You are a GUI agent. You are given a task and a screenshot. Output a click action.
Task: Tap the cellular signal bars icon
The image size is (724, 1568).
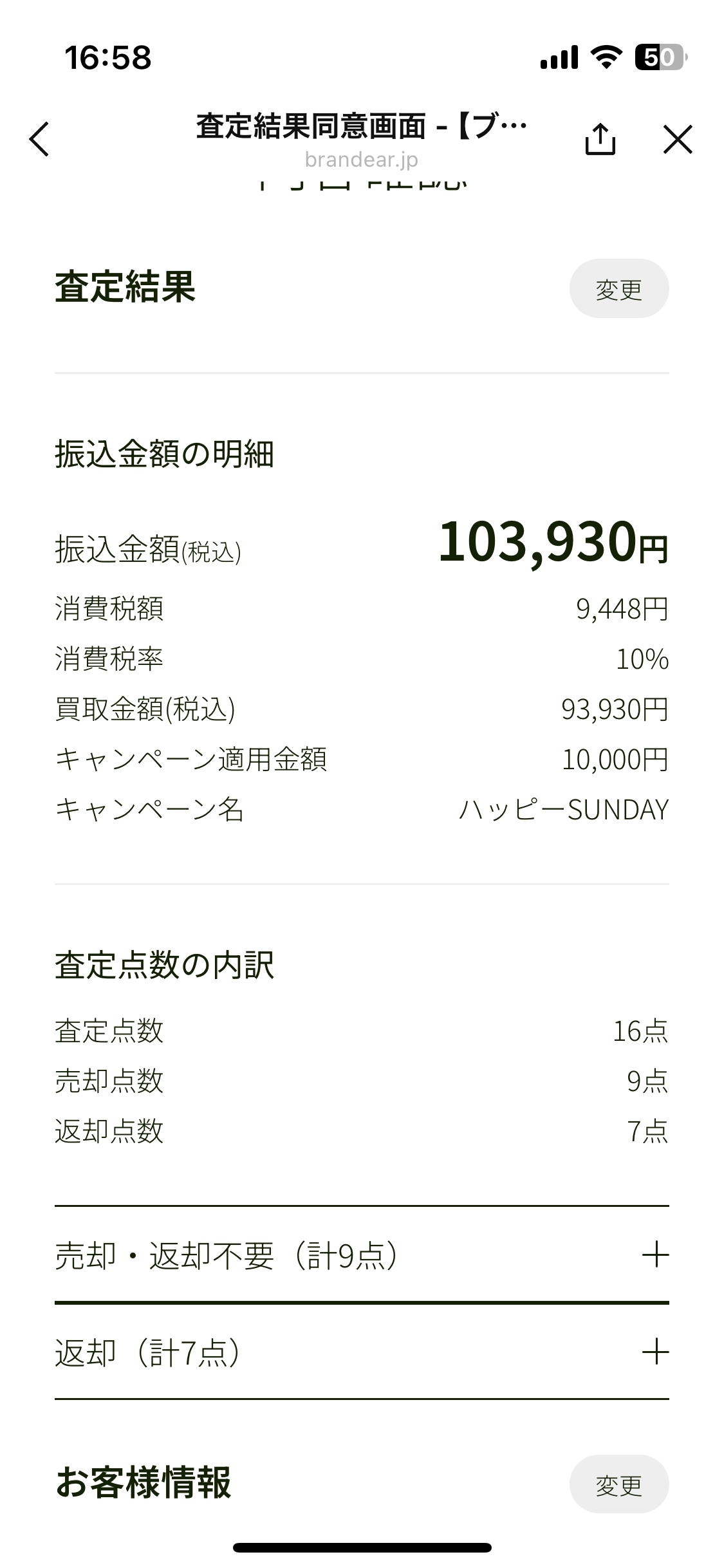[x=559, y=58]
